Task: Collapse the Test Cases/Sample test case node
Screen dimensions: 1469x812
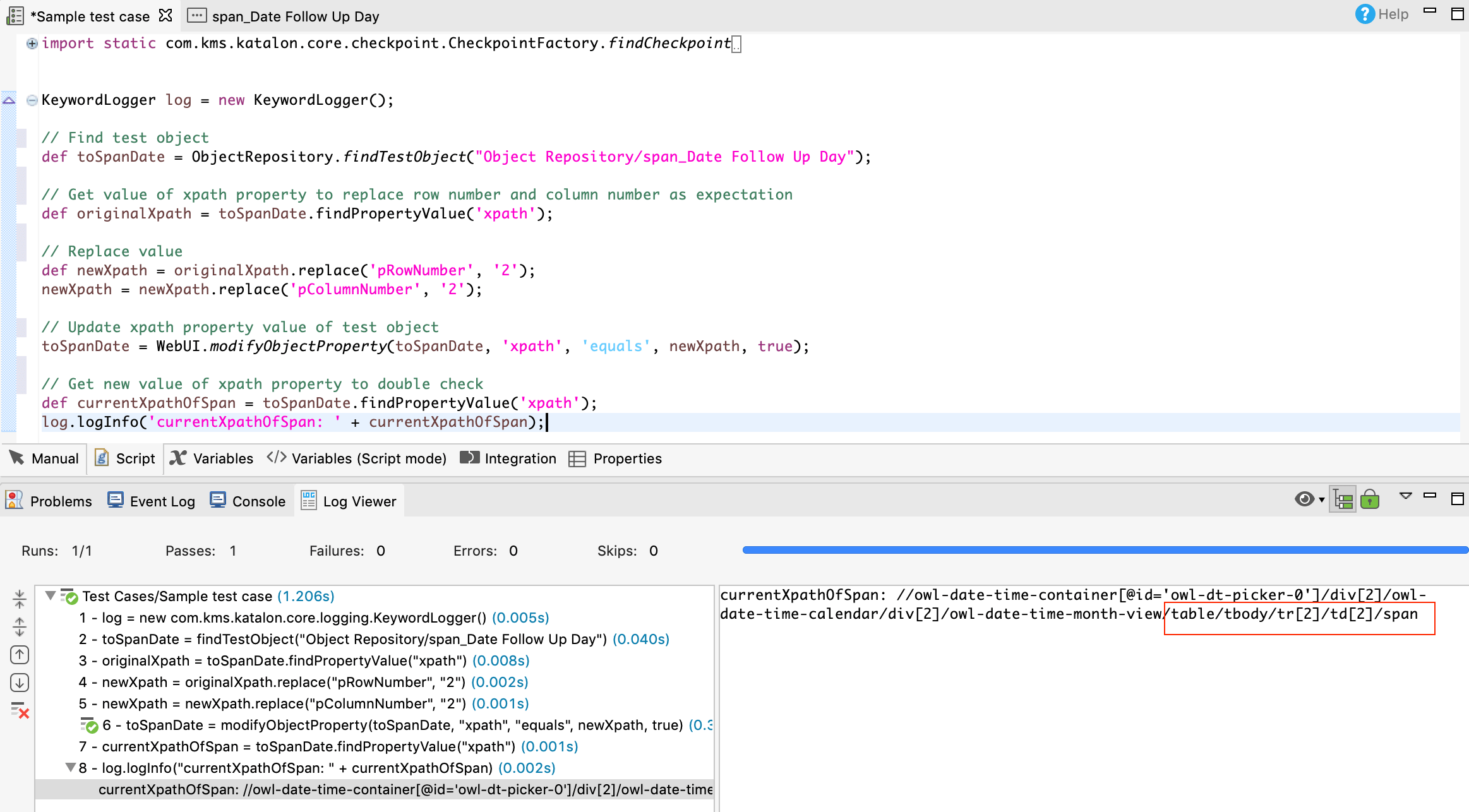Action: (x=51, y=595)
